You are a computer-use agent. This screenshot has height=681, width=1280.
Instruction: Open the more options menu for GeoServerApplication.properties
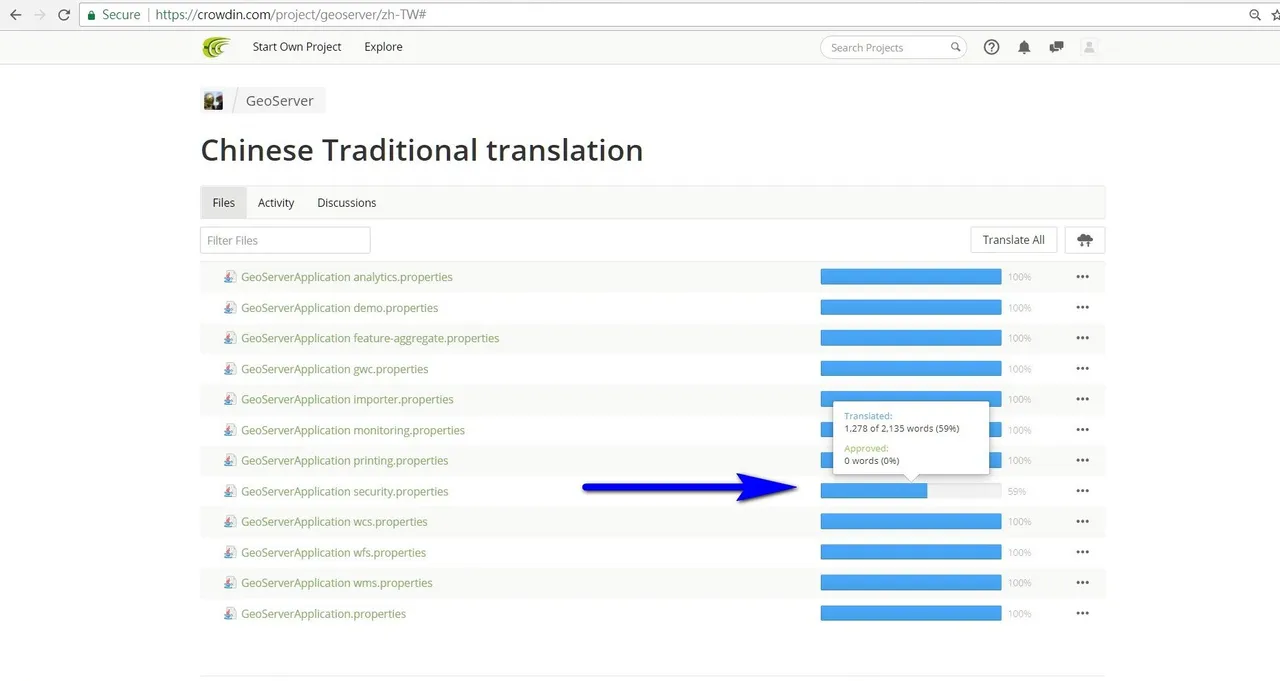tap(1082, 614)
